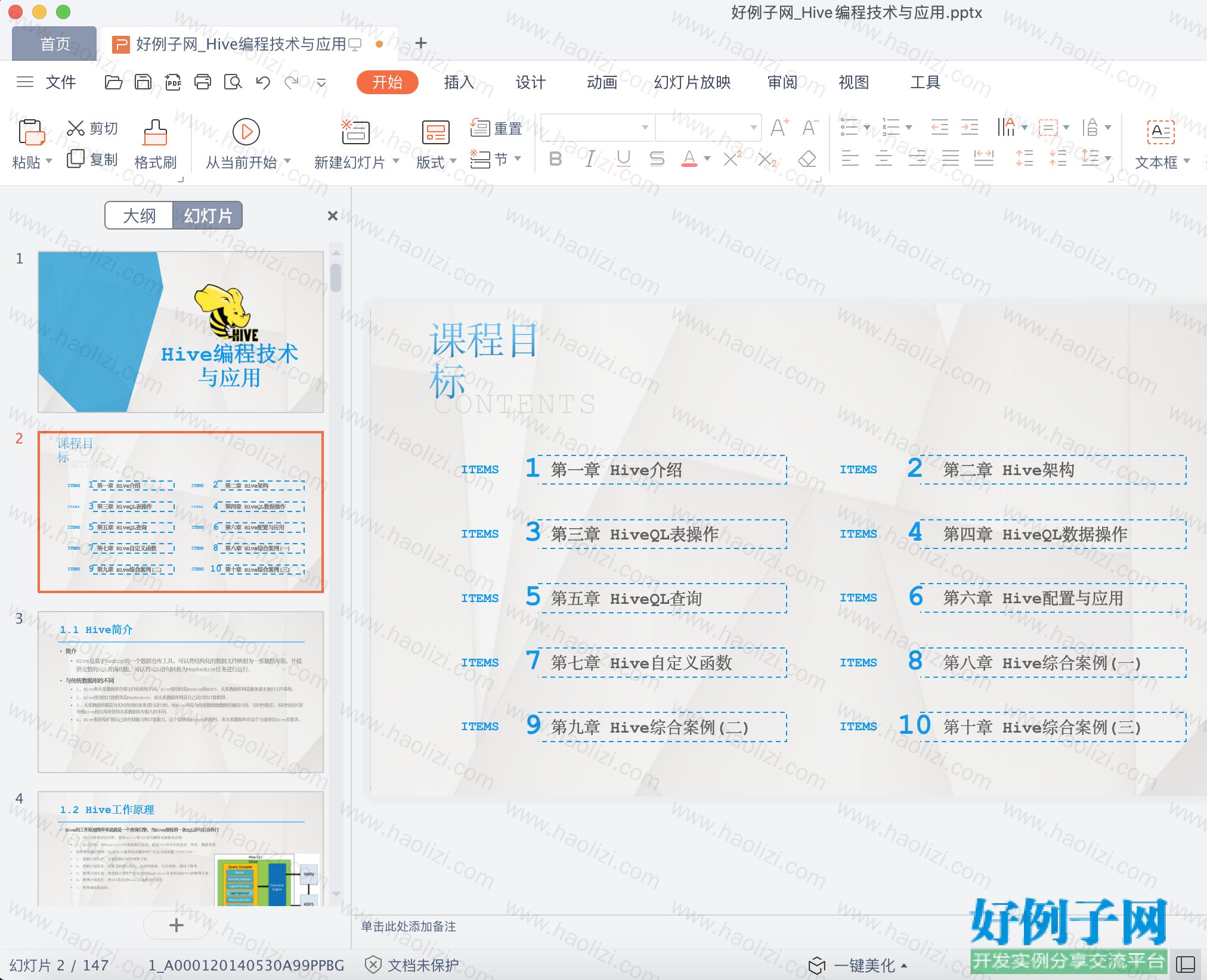Expand the font name dropdown
The width and height of the screenshot is (1207, 980).
coord(645,127)
